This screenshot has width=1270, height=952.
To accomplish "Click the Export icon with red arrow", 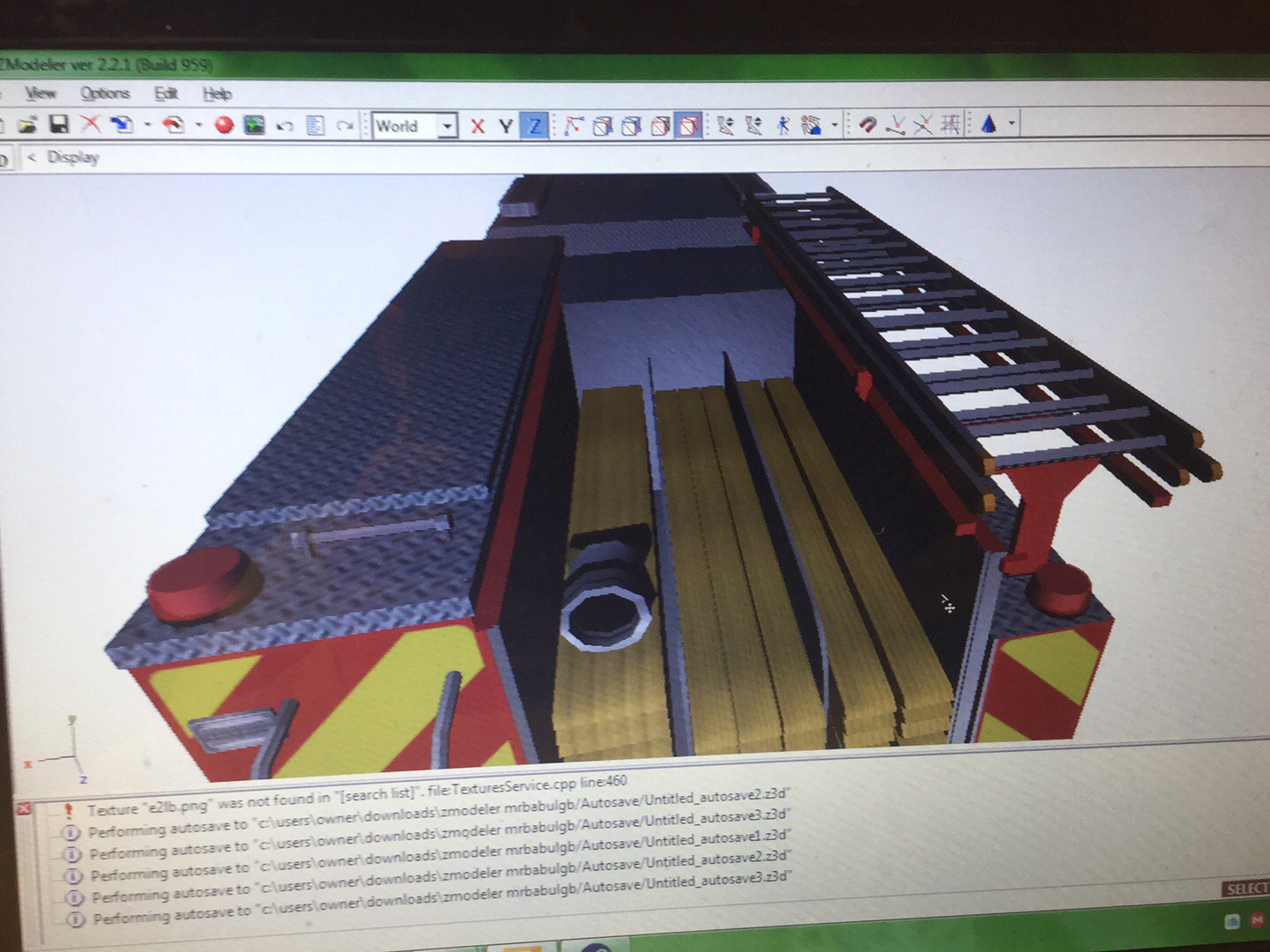I will pyautogui.click(x=174, y=125).
